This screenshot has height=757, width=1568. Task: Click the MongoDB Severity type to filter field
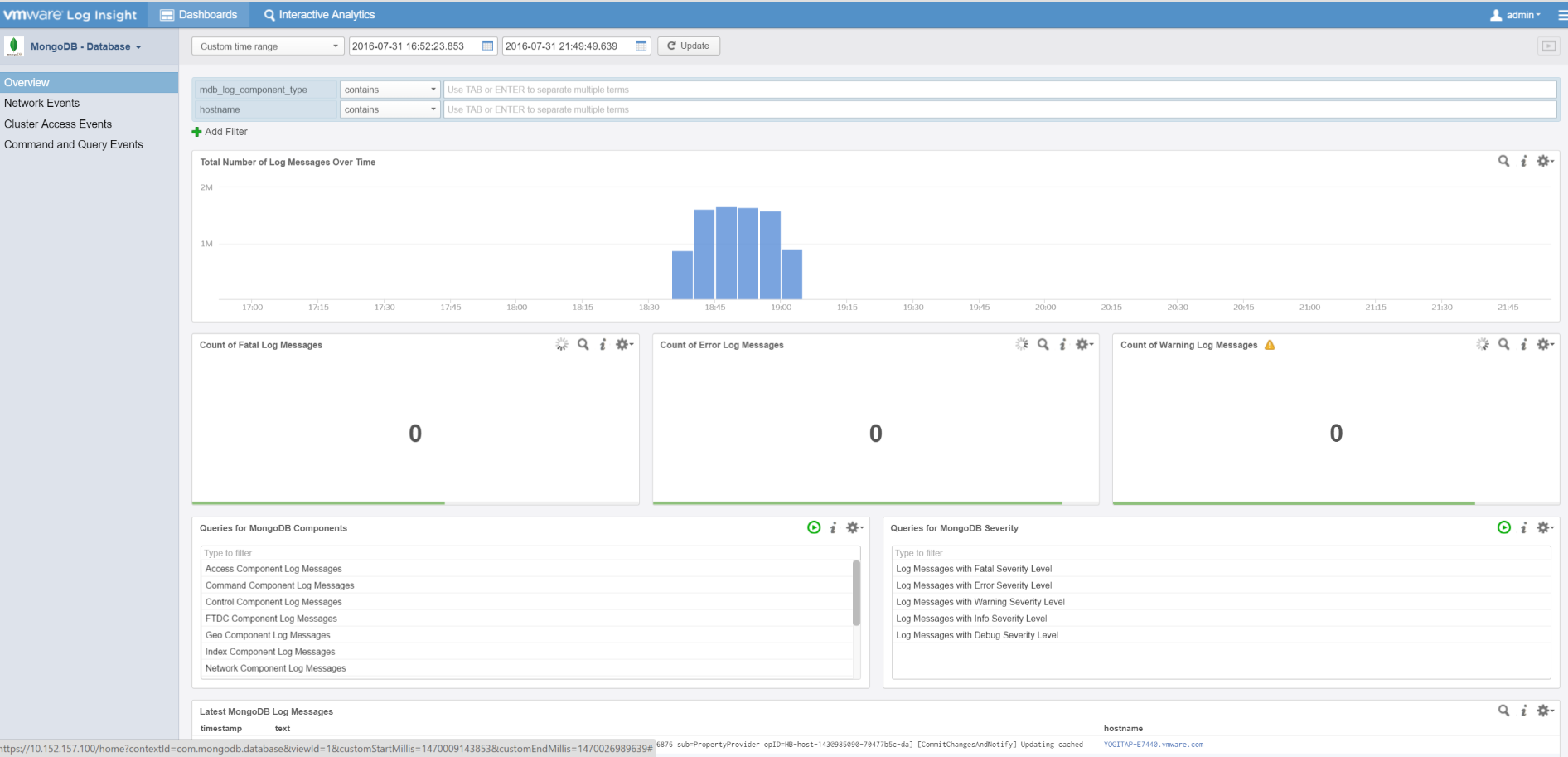click(x=1221, y=553)
